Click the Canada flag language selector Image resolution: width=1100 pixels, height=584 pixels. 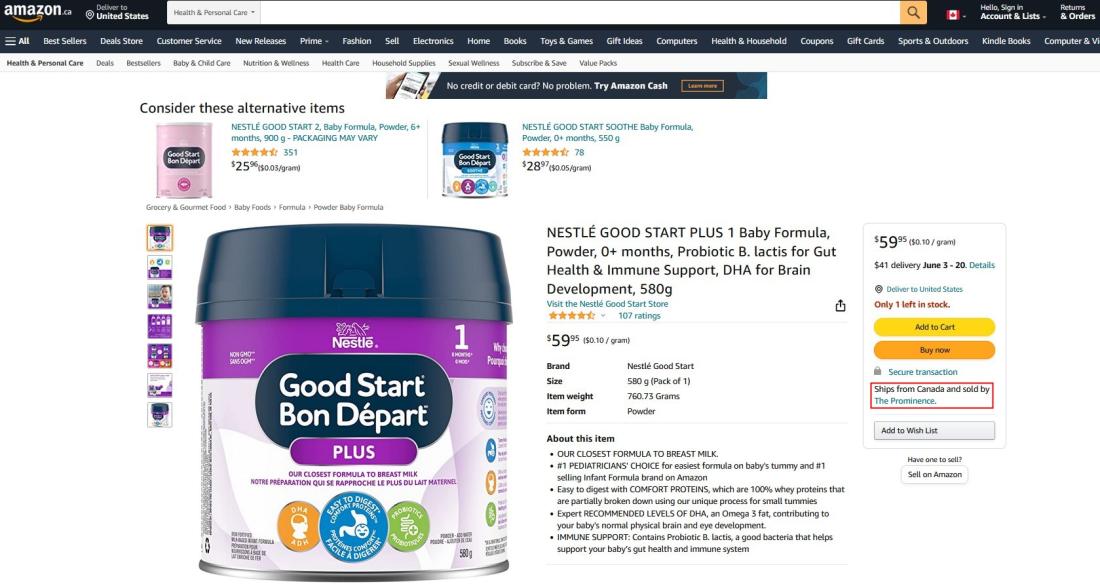tap(955, 15)
